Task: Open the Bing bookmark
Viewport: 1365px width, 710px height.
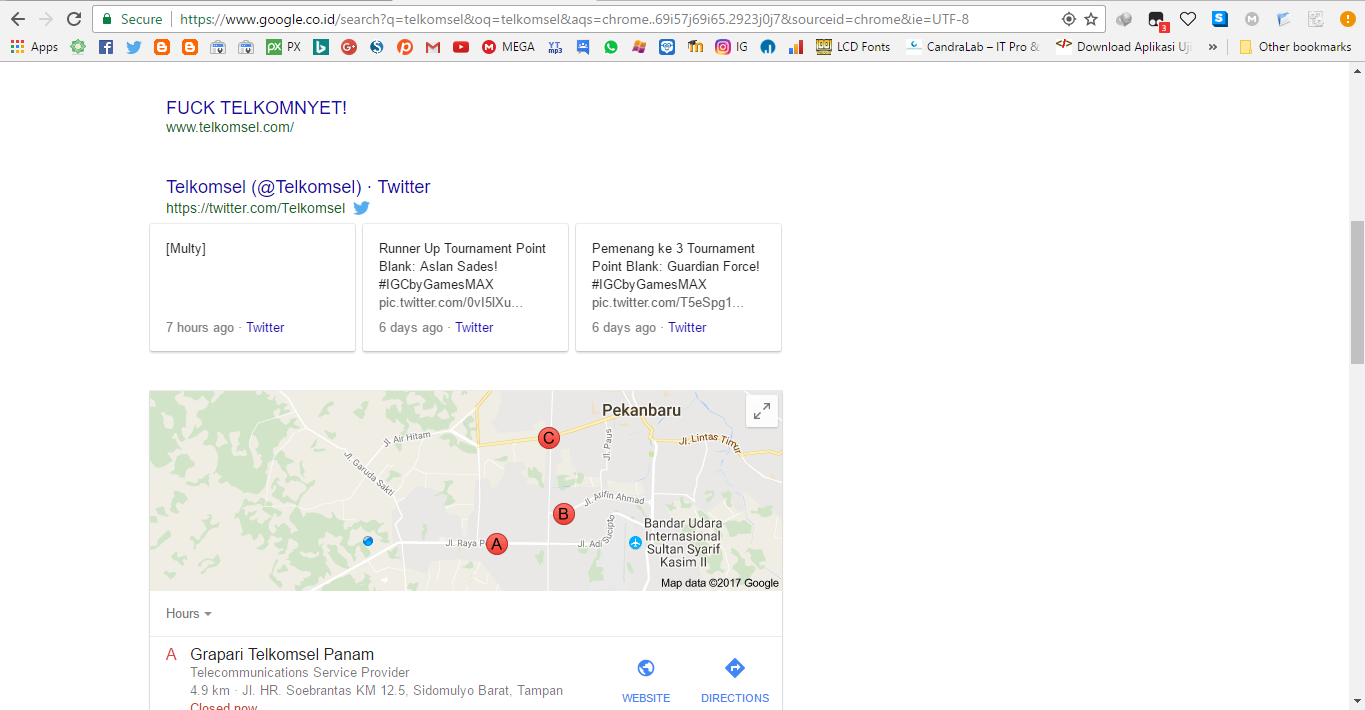Action: point(321,46)
